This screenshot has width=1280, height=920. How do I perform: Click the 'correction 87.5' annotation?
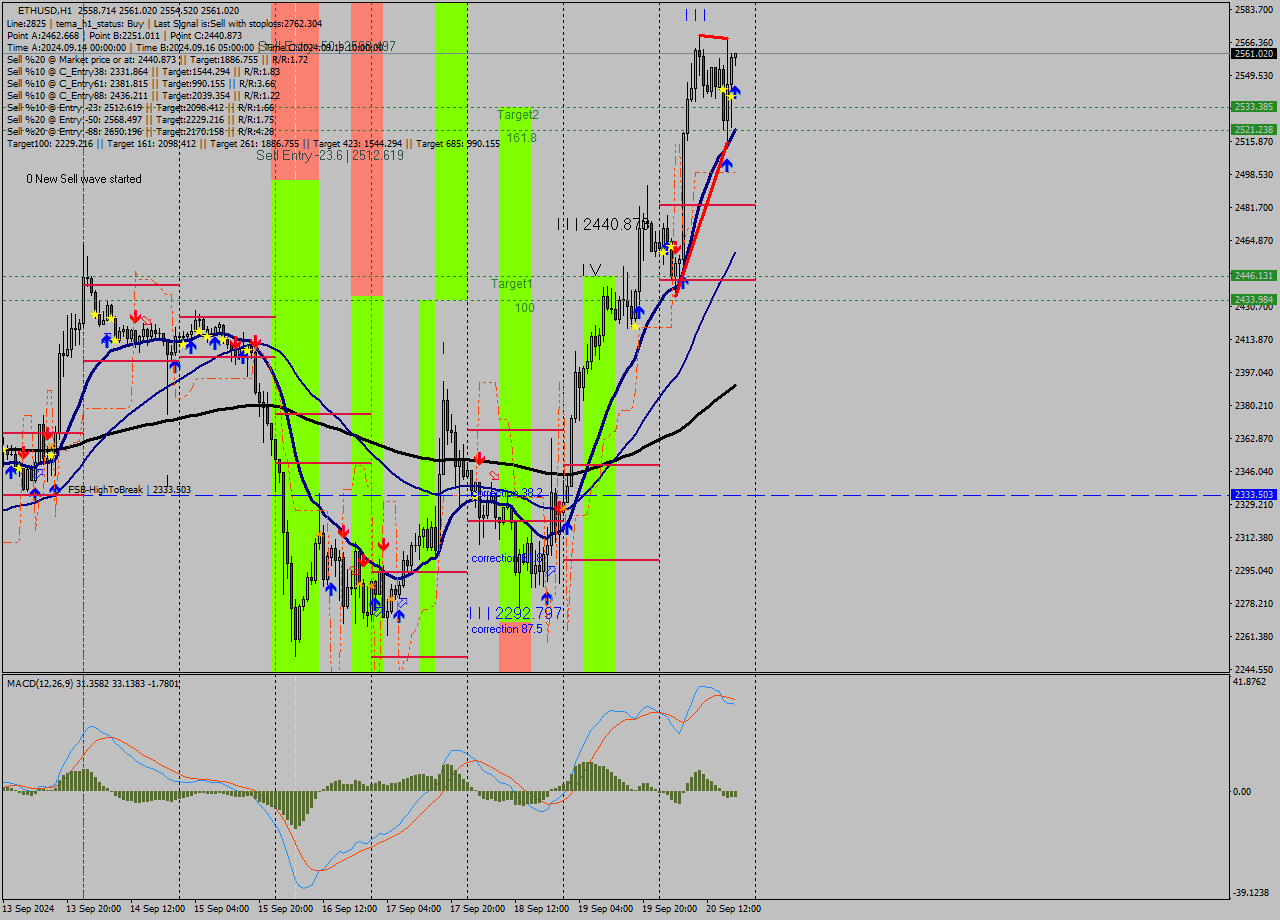pos(505,628)
